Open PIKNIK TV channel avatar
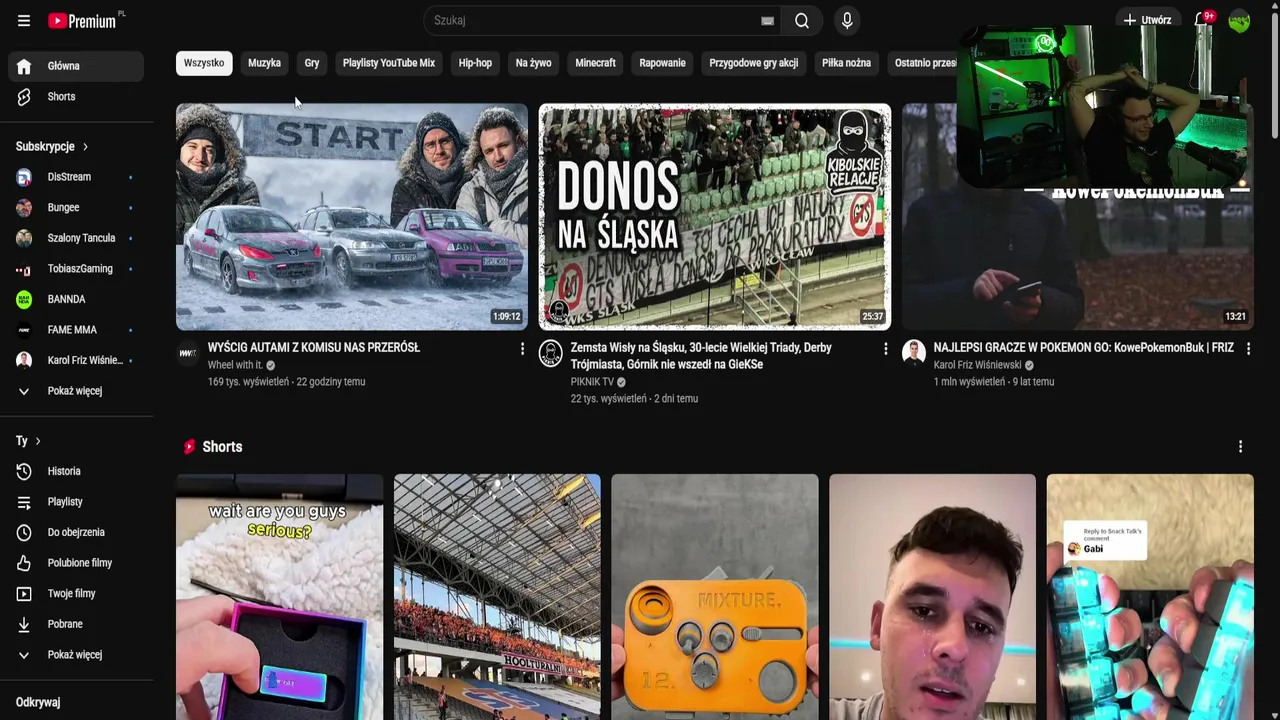 click(551, 353)
